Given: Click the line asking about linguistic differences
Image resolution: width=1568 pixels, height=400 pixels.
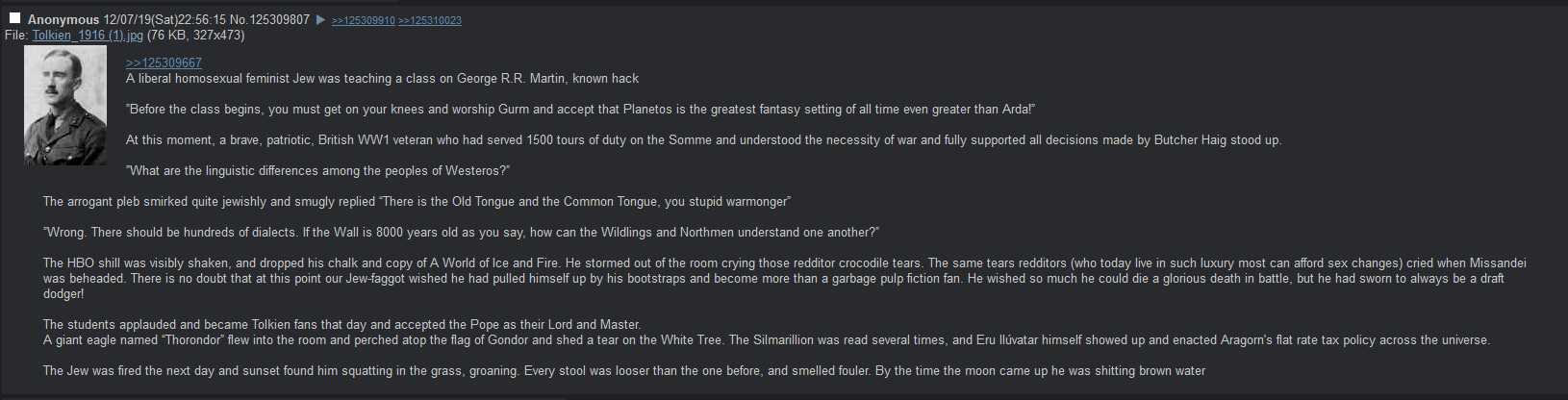Looking at the screenshot, I should click(x=317, y=171).
